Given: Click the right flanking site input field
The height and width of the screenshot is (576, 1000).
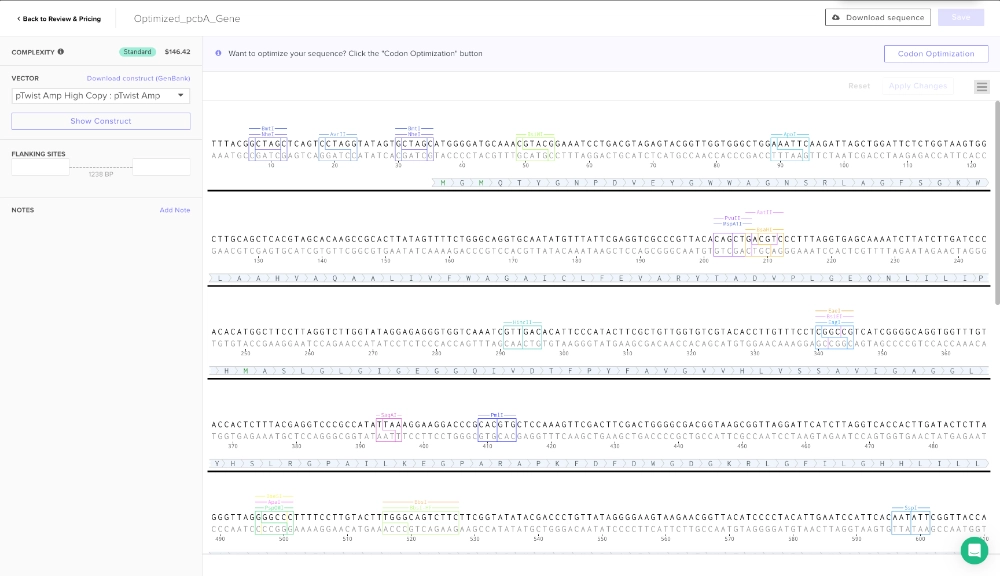Looking at the screenshot, I should [161, 167].
